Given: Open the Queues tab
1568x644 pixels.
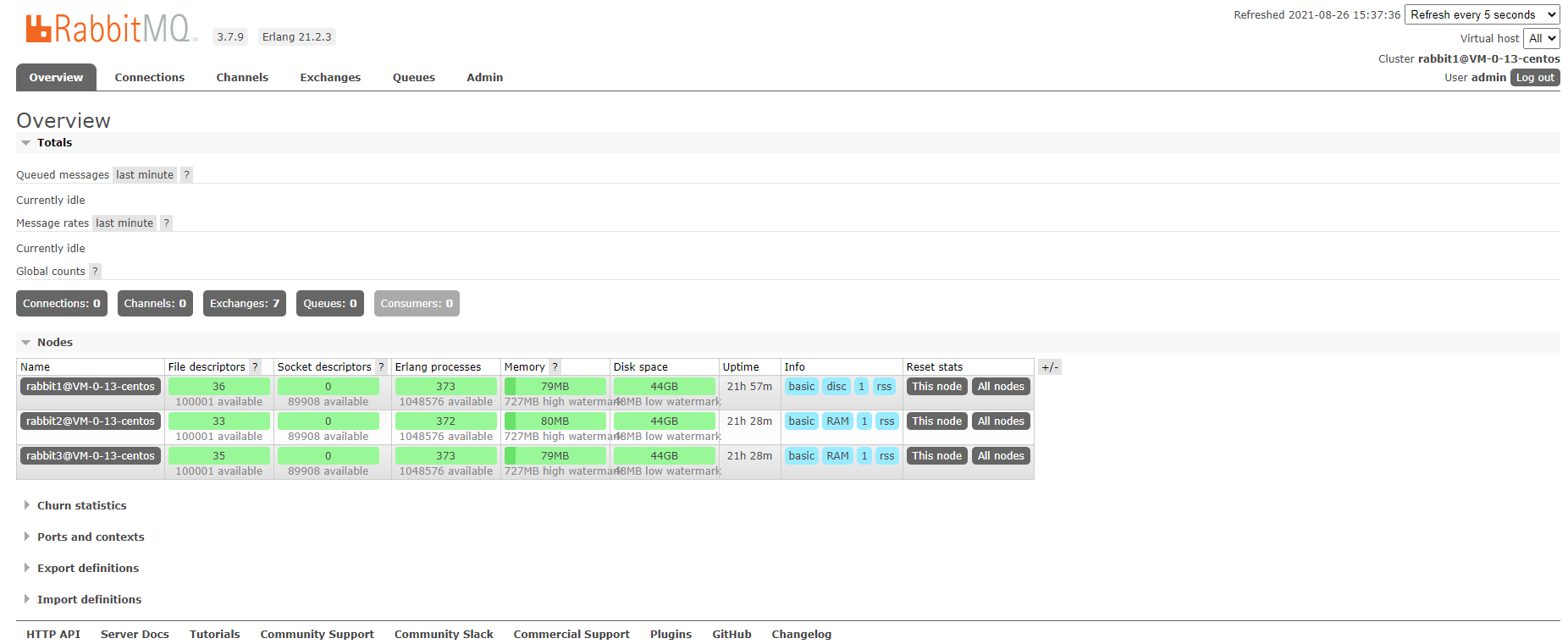Looking at the screenshot, I should 414,77.
